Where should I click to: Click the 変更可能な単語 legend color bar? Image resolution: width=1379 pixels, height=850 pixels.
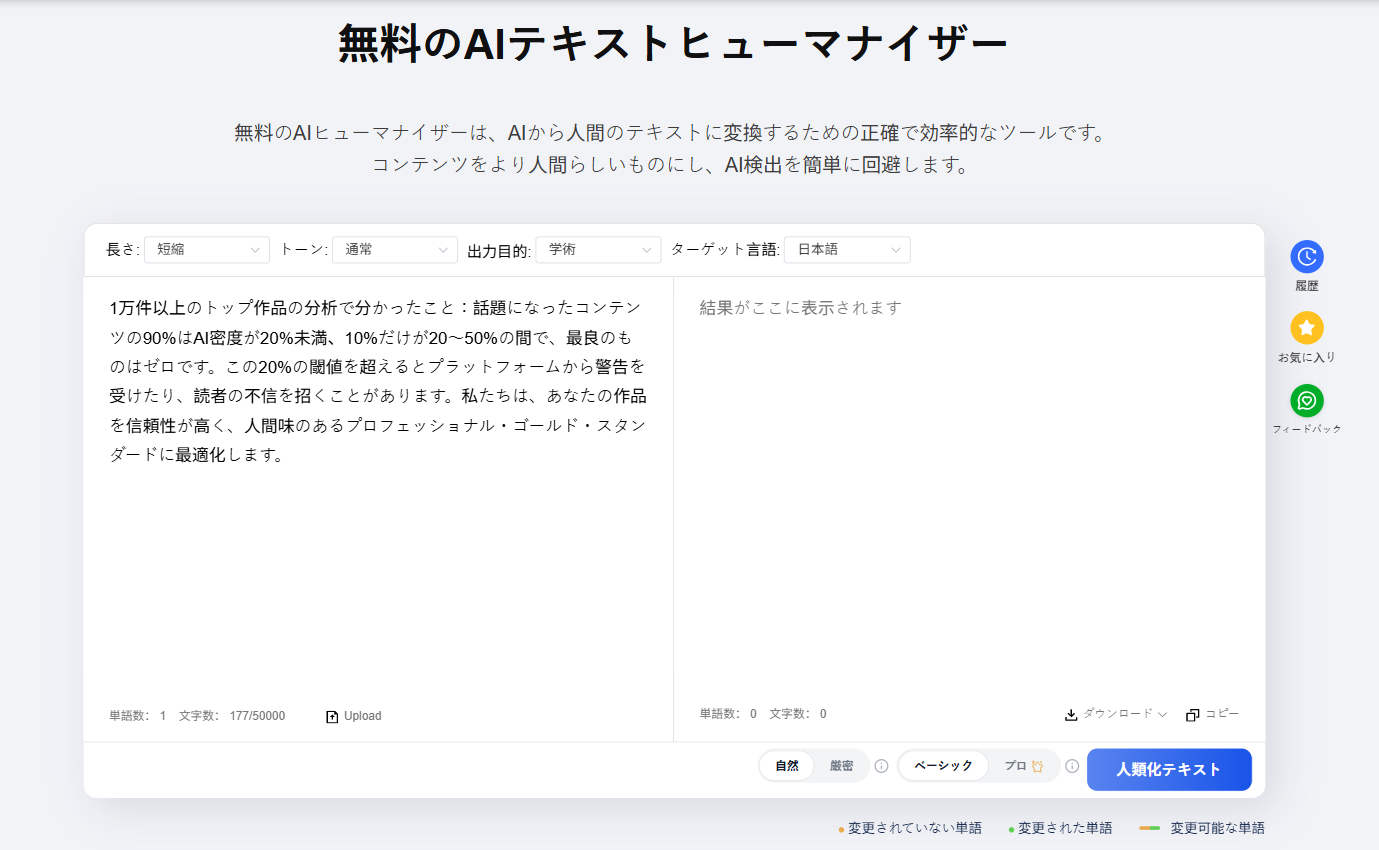coord(1149,828)
